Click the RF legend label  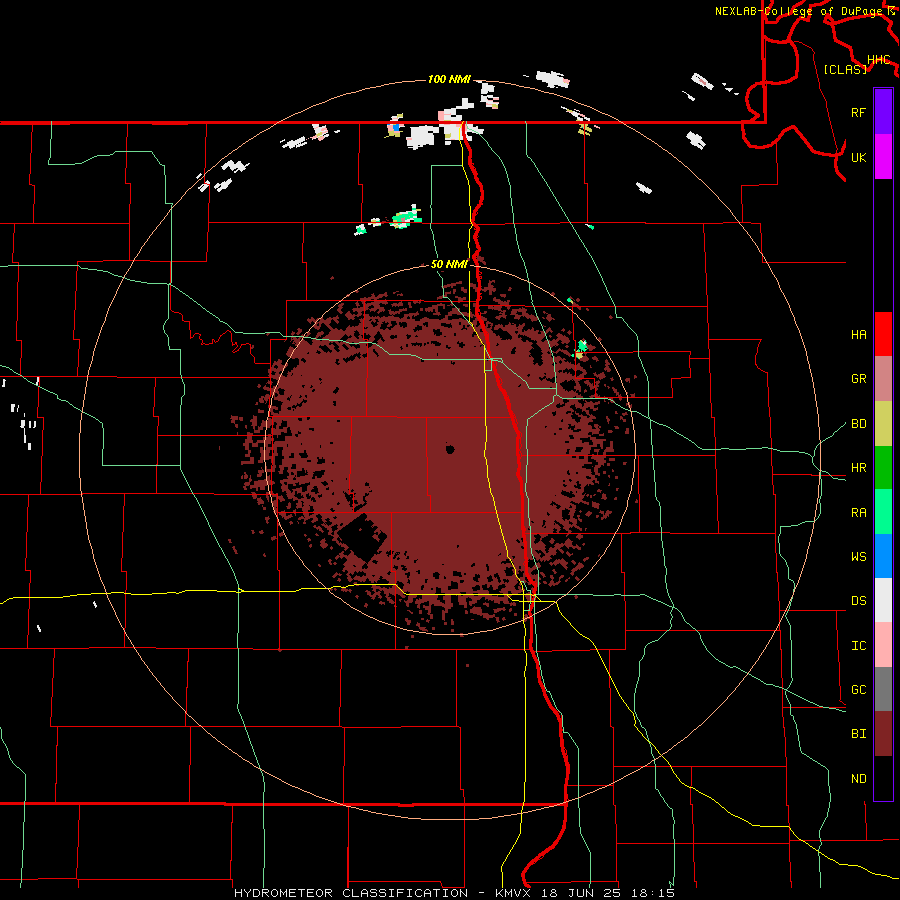pos(858,112)
